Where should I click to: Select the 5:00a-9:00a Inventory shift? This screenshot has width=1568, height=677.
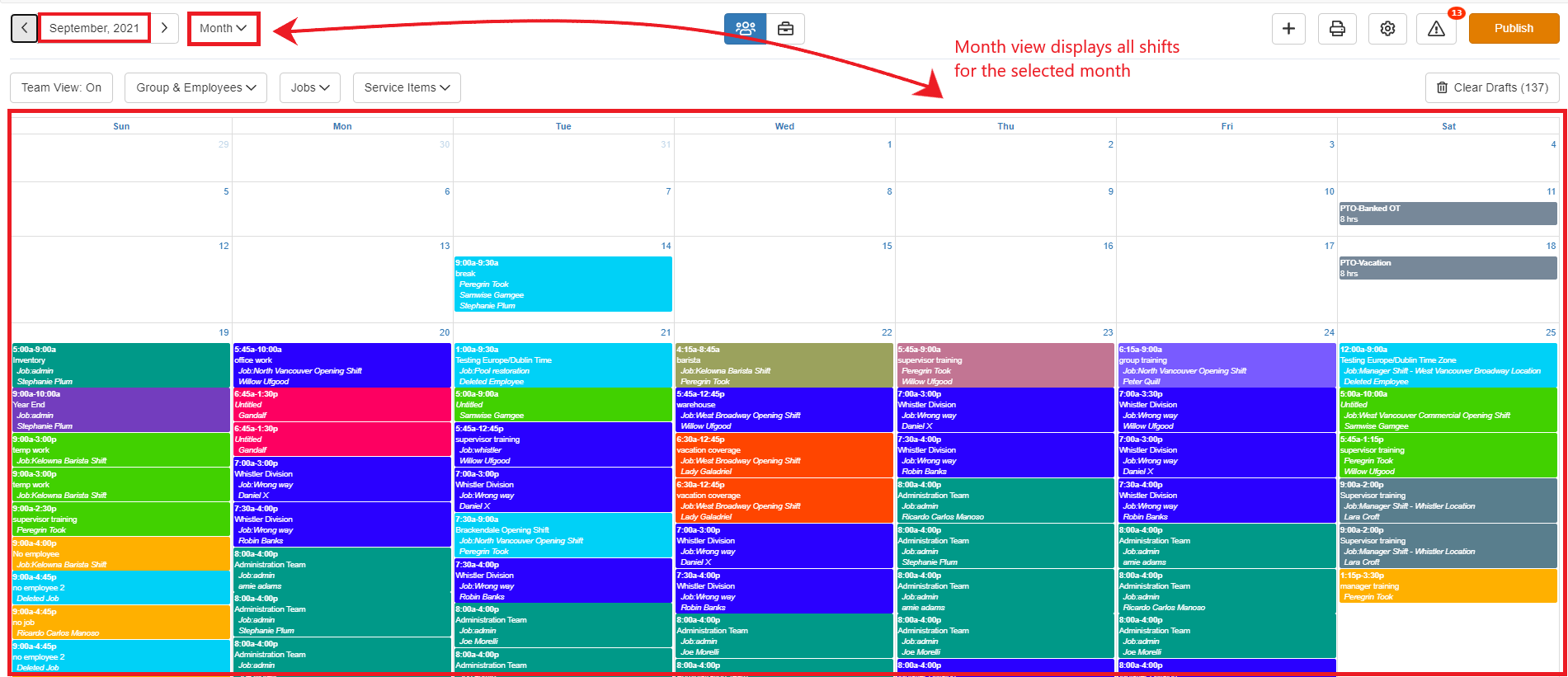(x=121, y=365)
